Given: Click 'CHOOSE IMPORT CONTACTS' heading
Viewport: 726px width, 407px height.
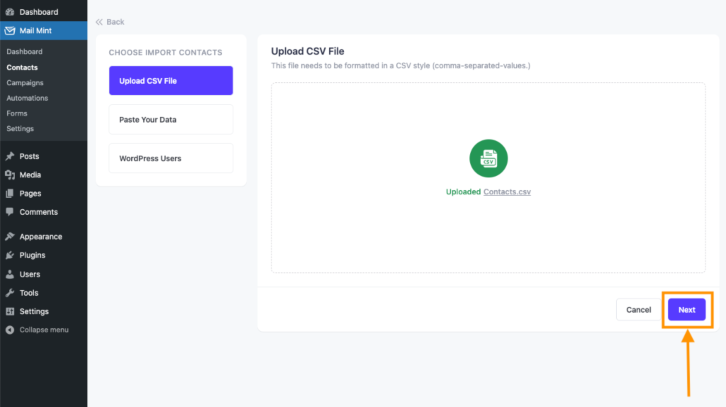Looking at the screenshot, I should (165, 52).
